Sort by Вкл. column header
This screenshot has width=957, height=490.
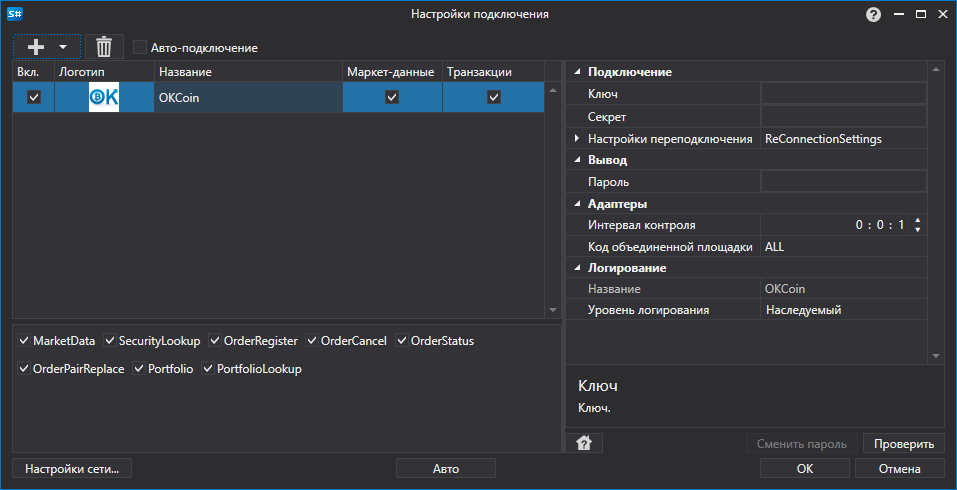pos(34,72)
